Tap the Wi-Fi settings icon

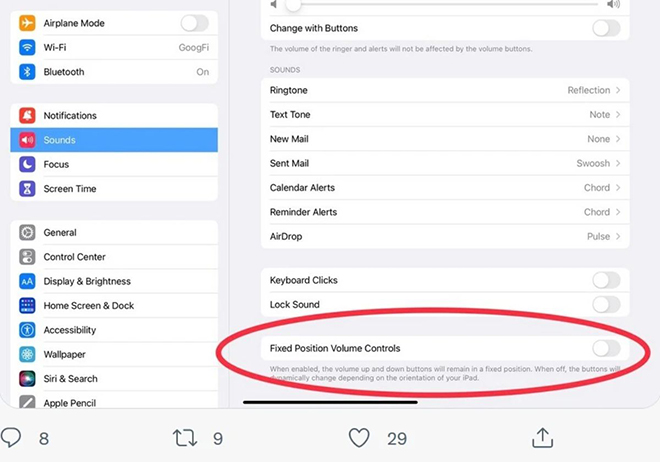coord(27,47)
